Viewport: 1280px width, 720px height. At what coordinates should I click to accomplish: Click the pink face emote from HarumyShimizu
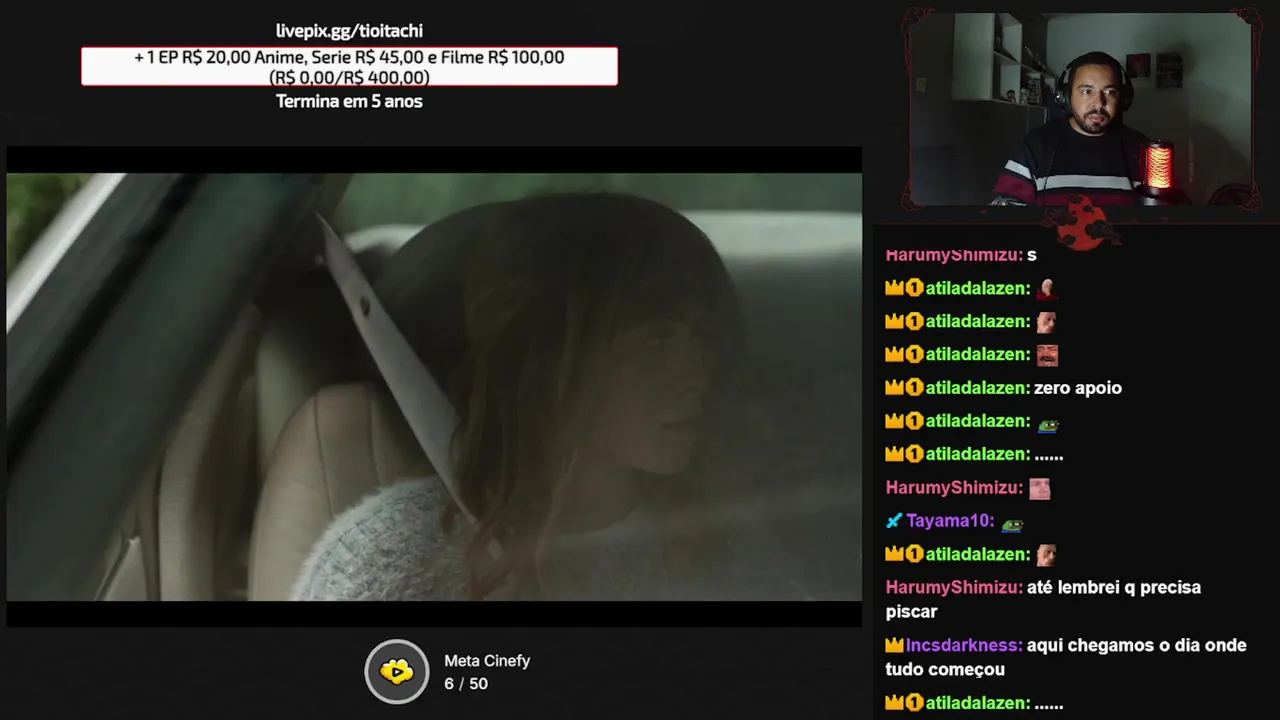[1040, 489]
